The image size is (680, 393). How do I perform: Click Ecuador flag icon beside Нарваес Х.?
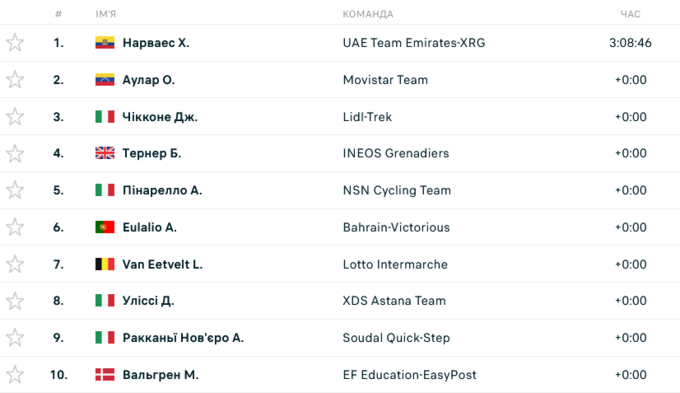pyautogui.click(x=105, y=43)
